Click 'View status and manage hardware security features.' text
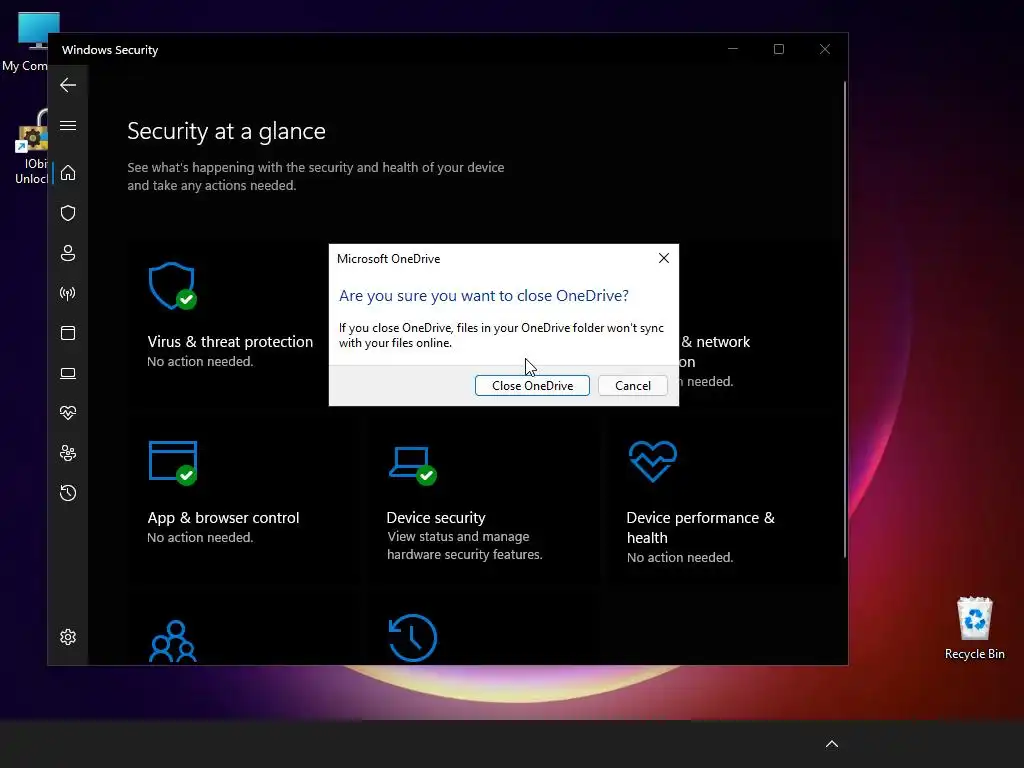The height and width of the screenshot is (768, 1024). coord(464,545)
